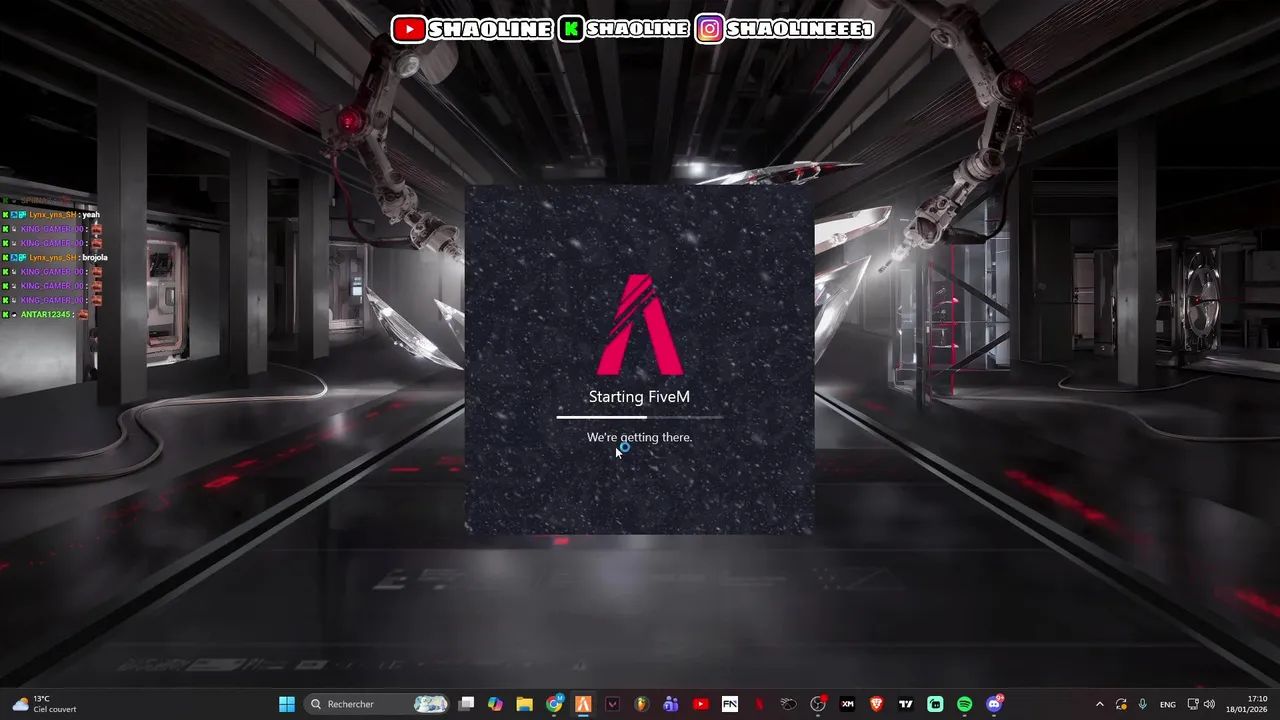1280x720 pixels.
Task: Open the volume speaker tray icon
Action: [x=1209, y=704]
